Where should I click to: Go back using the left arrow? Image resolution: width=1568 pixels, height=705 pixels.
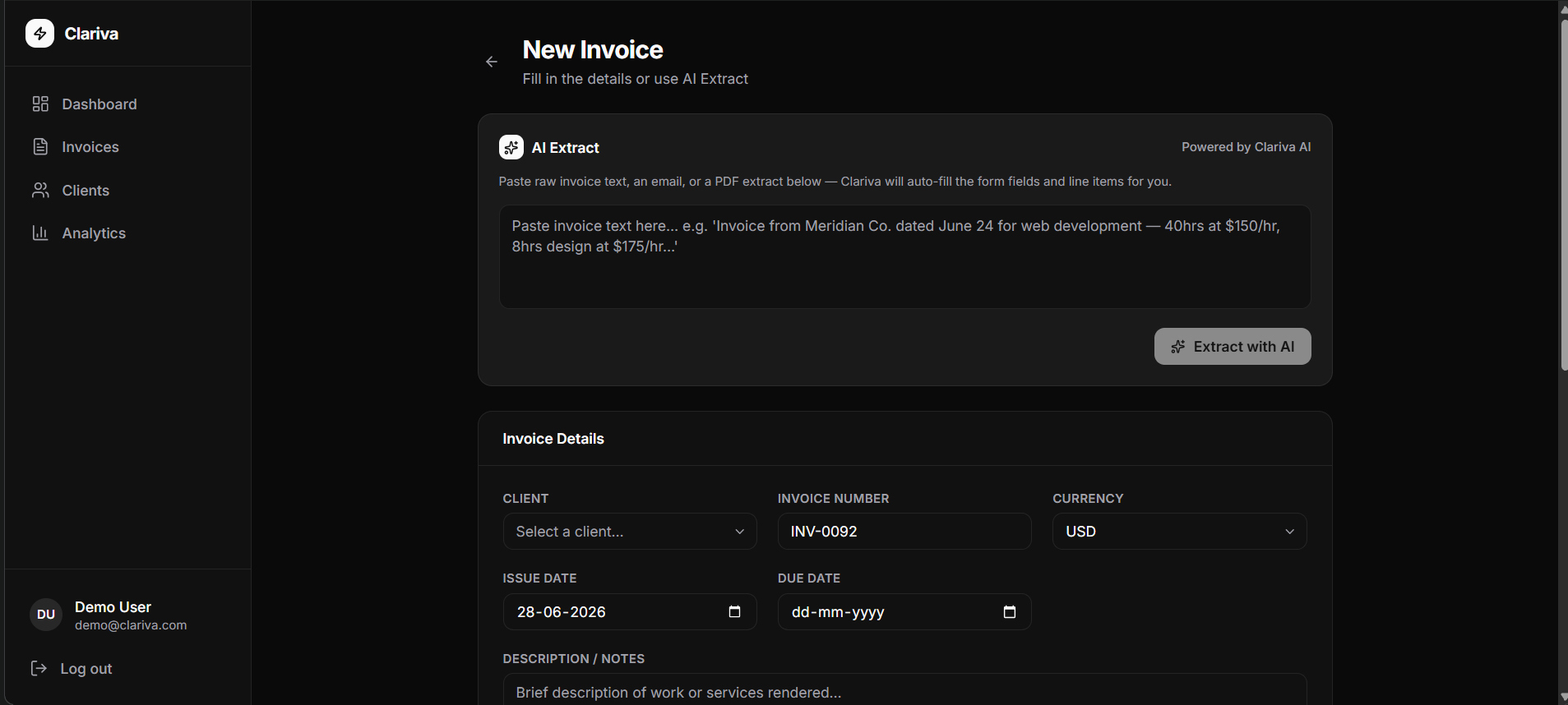[492, 62]
